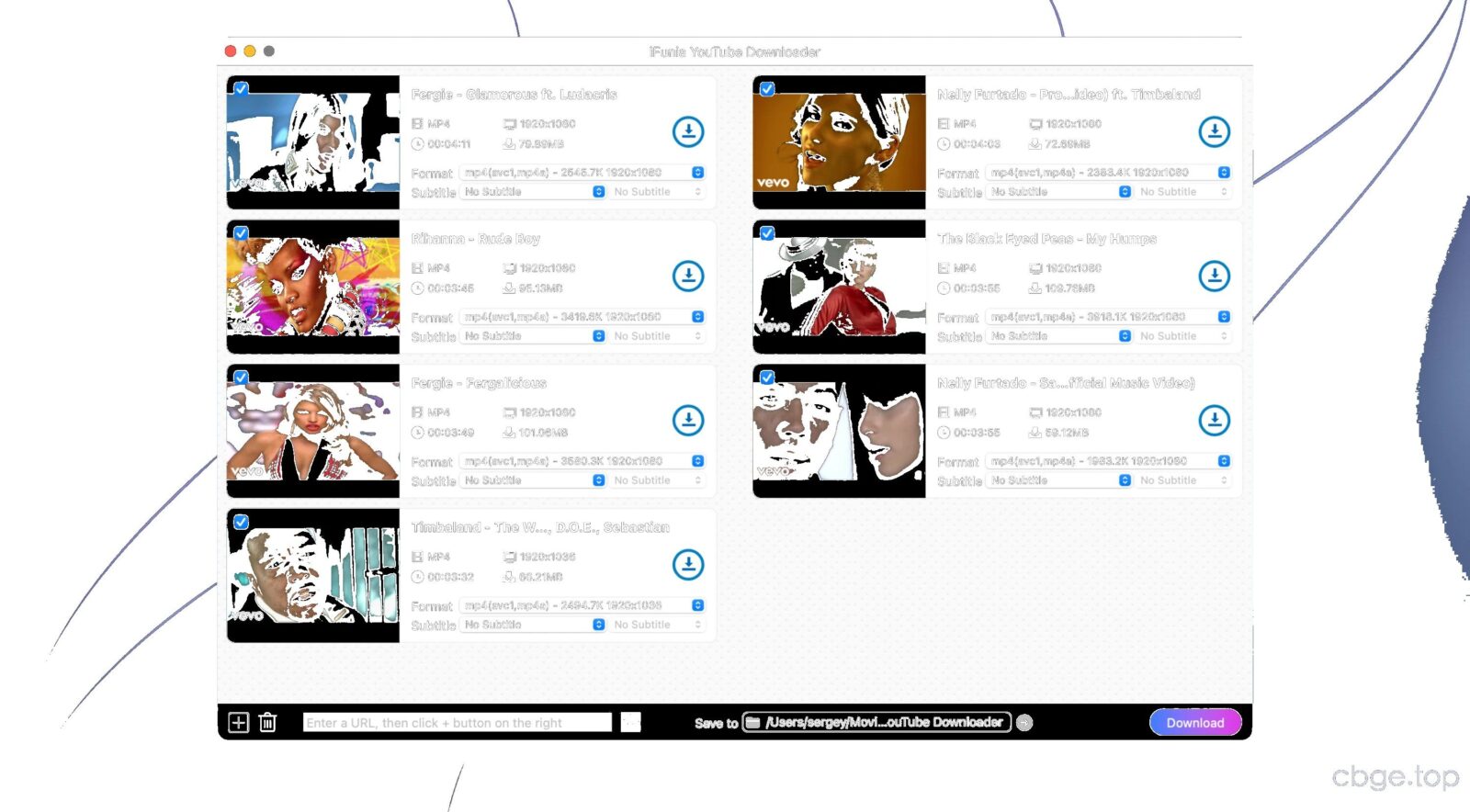Open Format dropdown for Fergie Glamorous
This screenshot has width=1470, height=812.
click(x=582, y=173)
